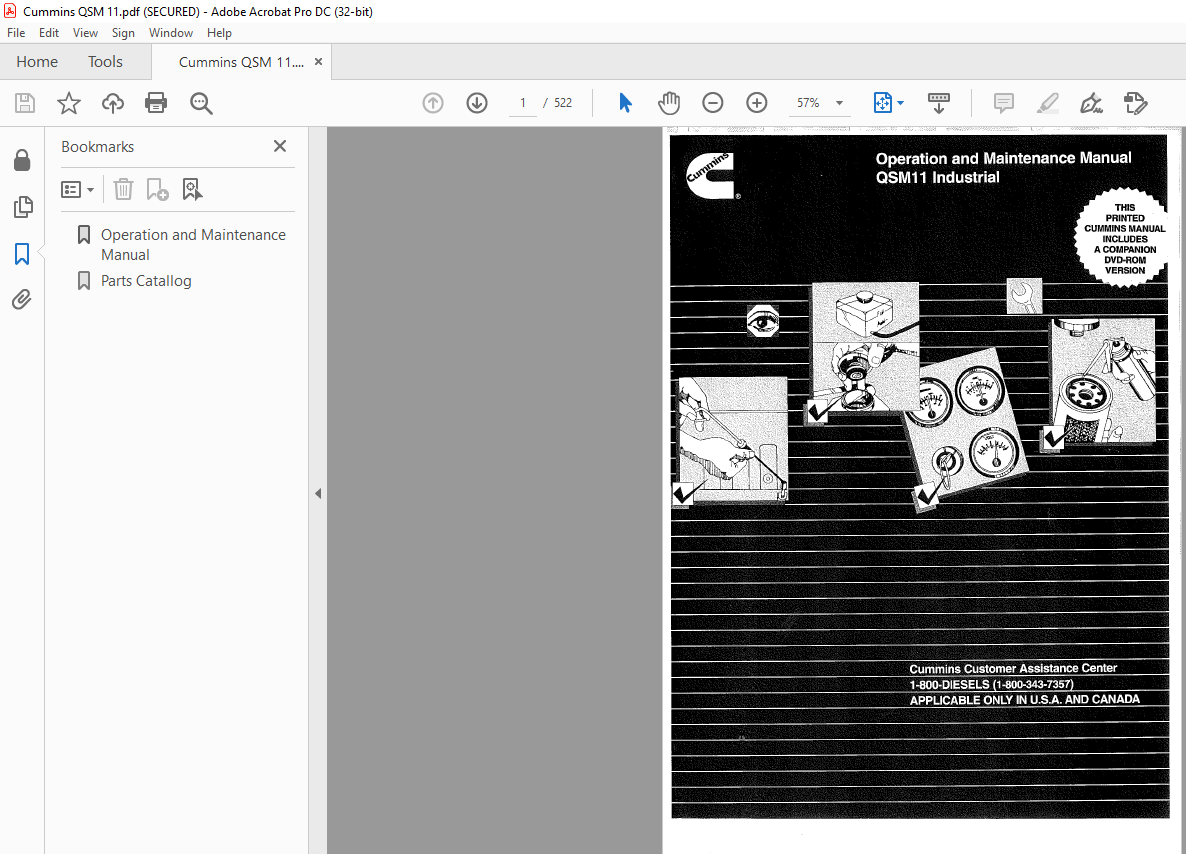This screenshot has height=854, width=1186.
Task: Click the total page count 522
Action: tap(563, 103)
